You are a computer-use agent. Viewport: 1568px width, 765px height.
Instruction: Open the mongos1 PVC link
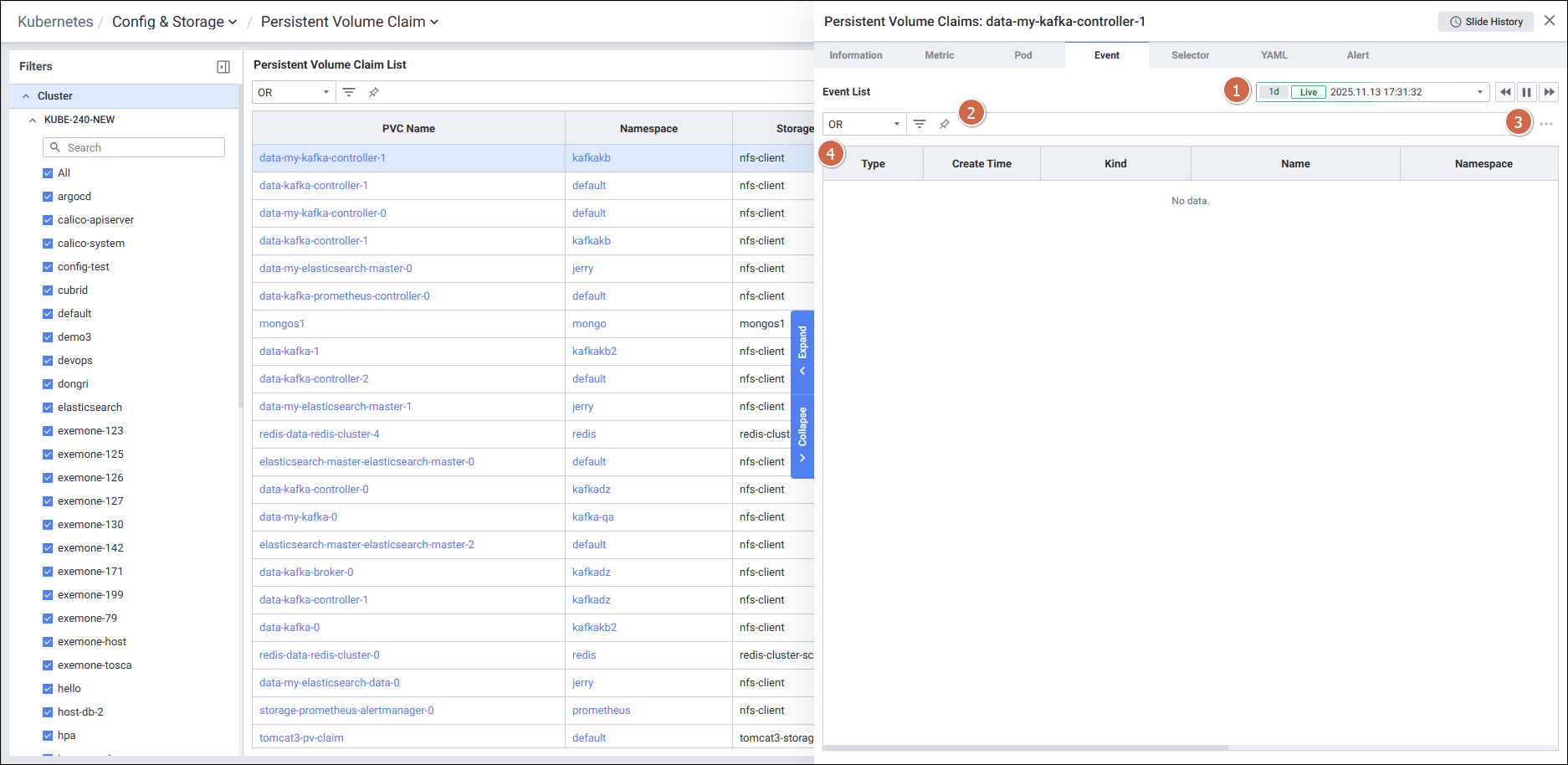[282, 324]
